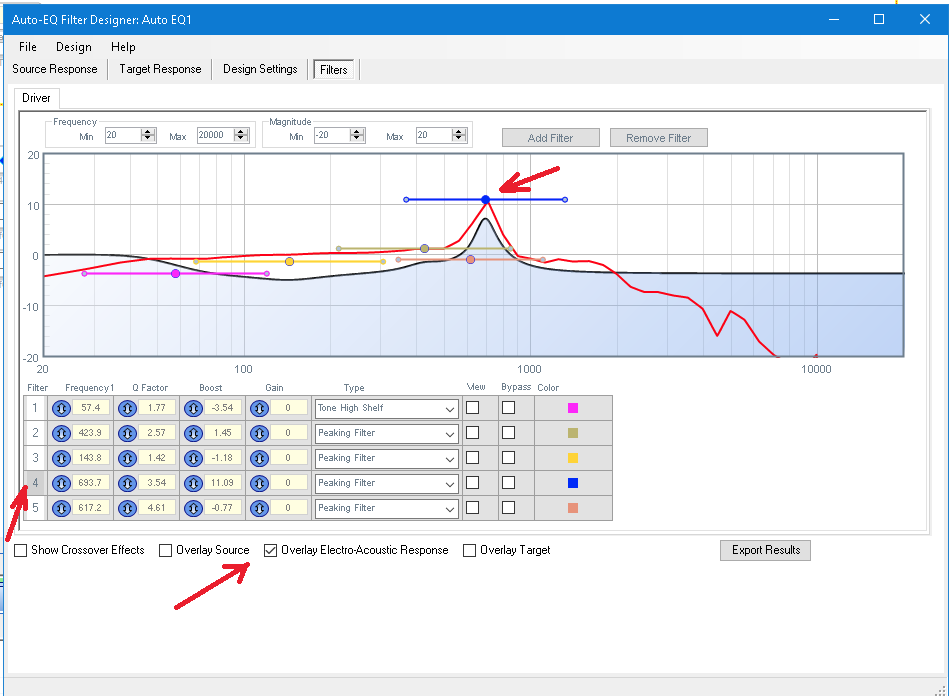Click the Export Results button

click(x=765, y=550)
